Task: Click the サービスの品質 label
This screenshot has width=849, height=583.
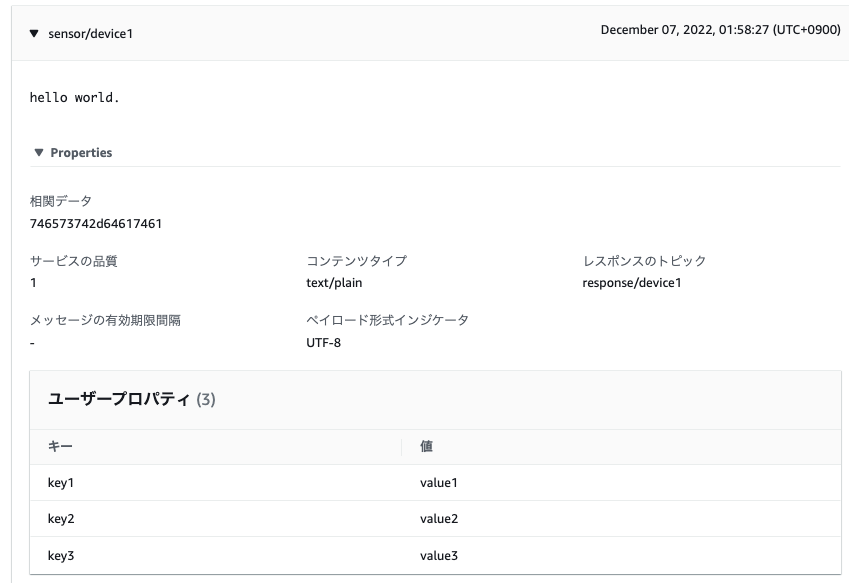Action: (x=81, y=261)
